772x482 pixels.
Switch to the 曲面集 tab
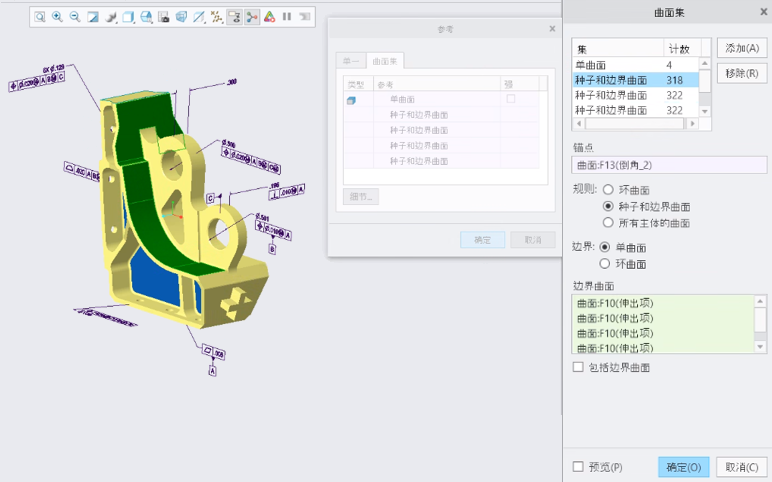pyautogui.click(x=384, y=61)
